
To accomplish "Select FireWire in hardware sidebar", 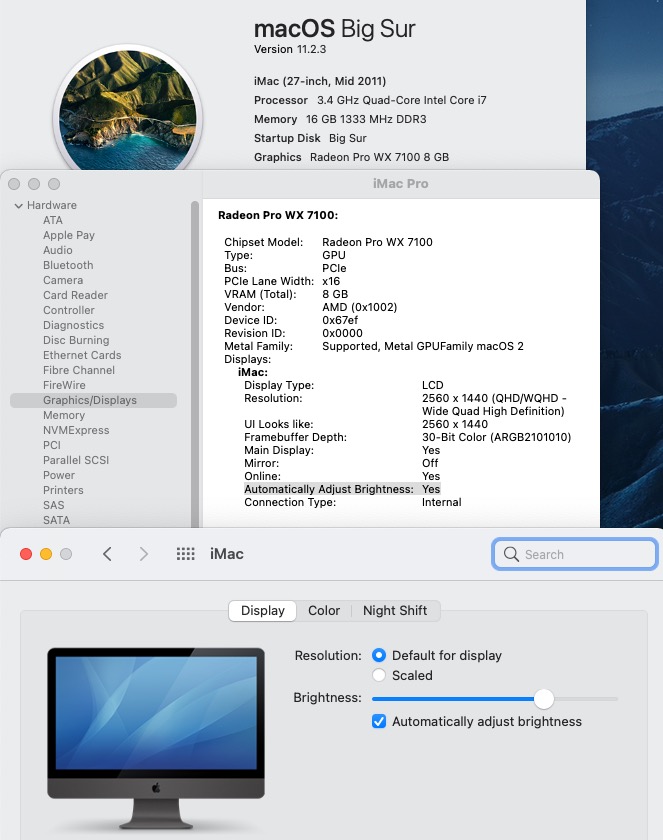I will pos(64,385).
